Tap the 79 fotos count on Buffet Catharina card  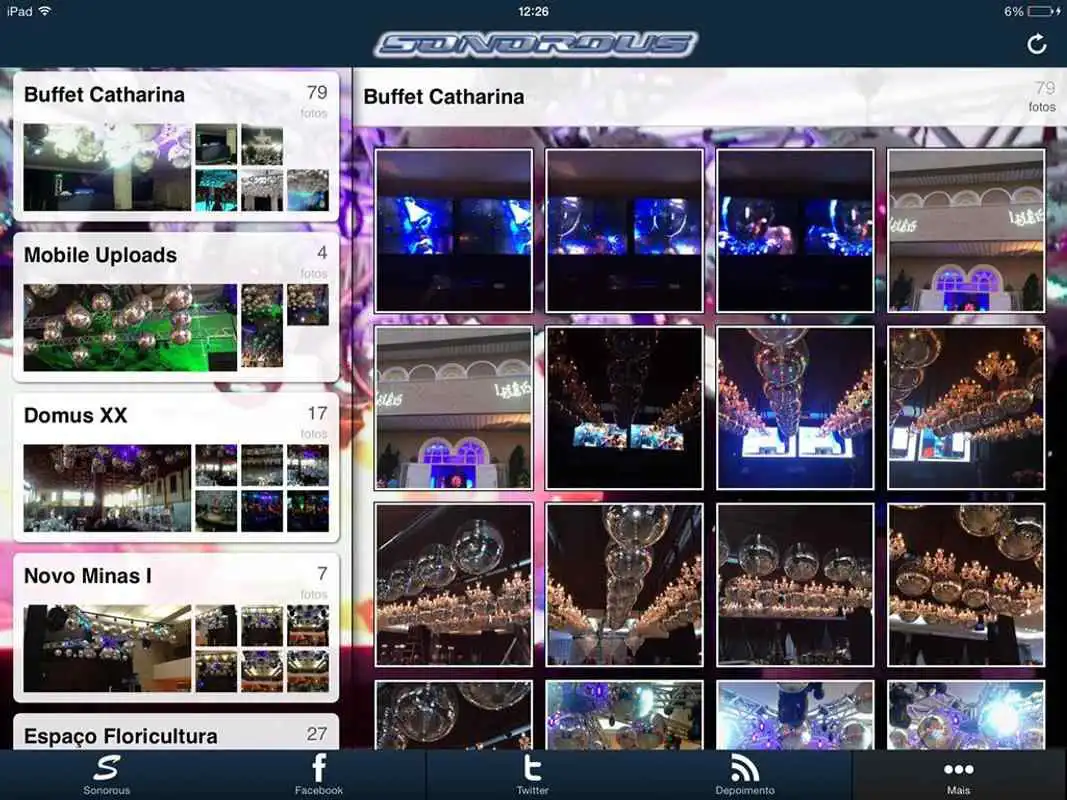(316, 101)
